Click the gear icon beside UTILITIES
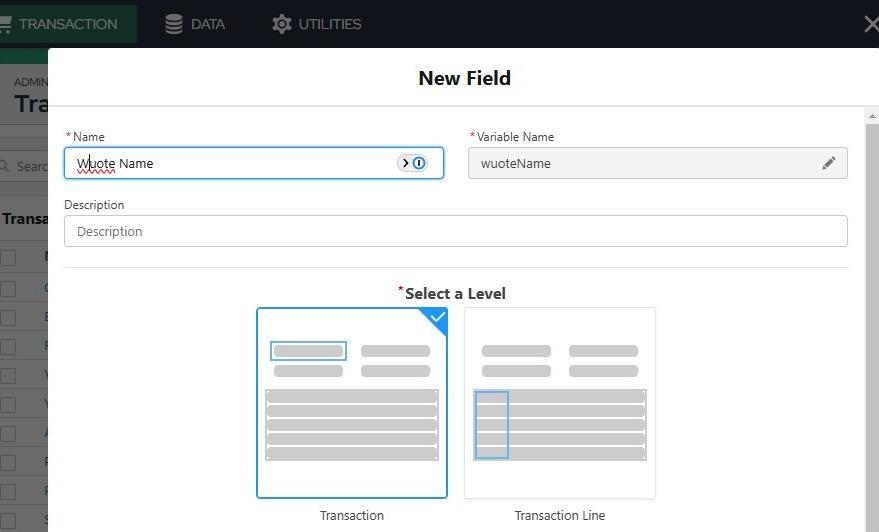879x532 pixels. (281, 24)
